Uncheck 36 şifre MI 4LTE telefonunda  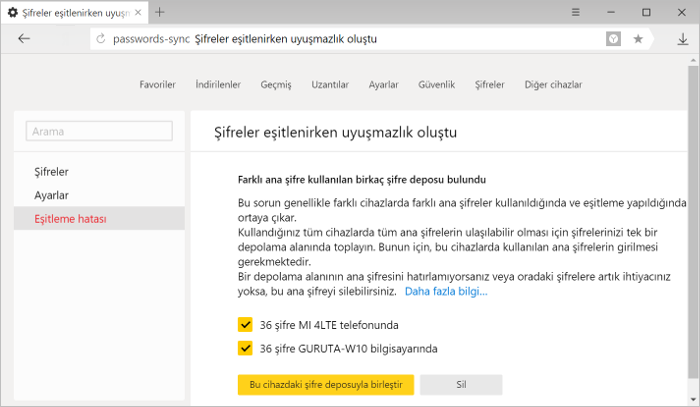(245, 324)
